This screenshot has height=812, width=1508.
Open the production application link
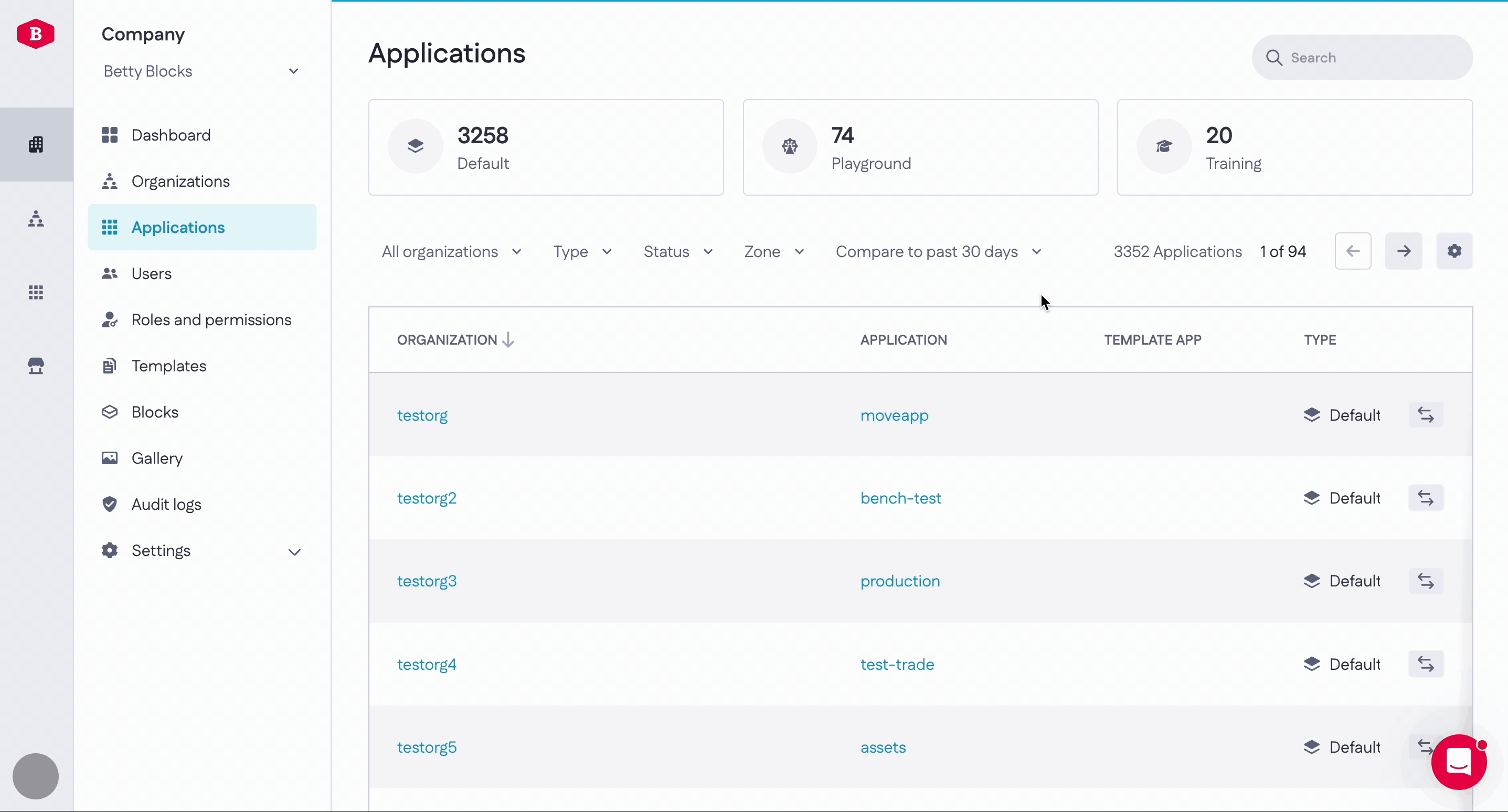pyautogui.click(x=900, y=581)
